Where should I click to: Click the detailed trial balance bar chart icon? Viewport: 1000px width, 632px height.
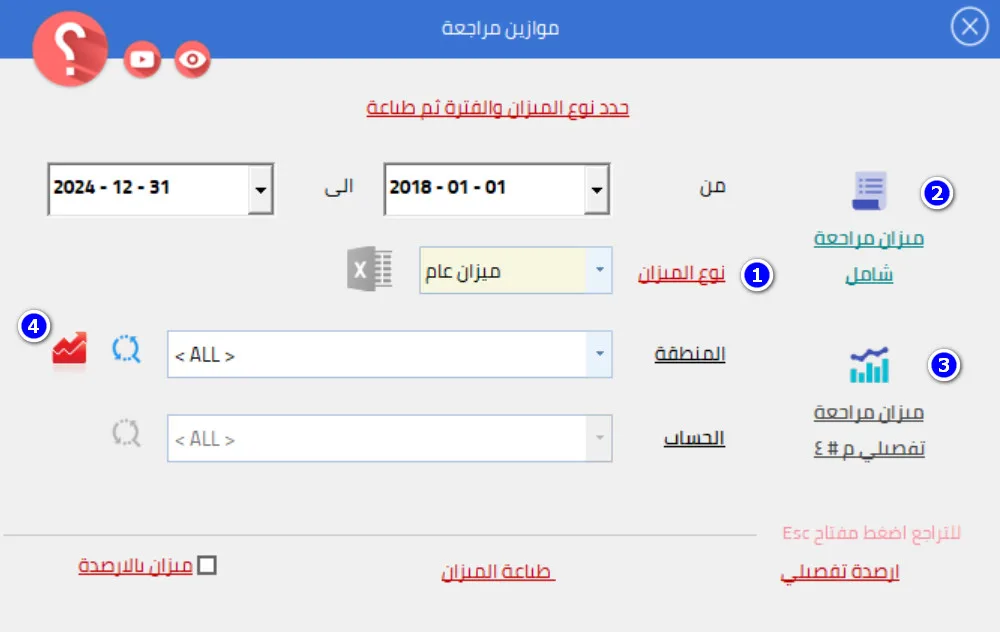869,366
